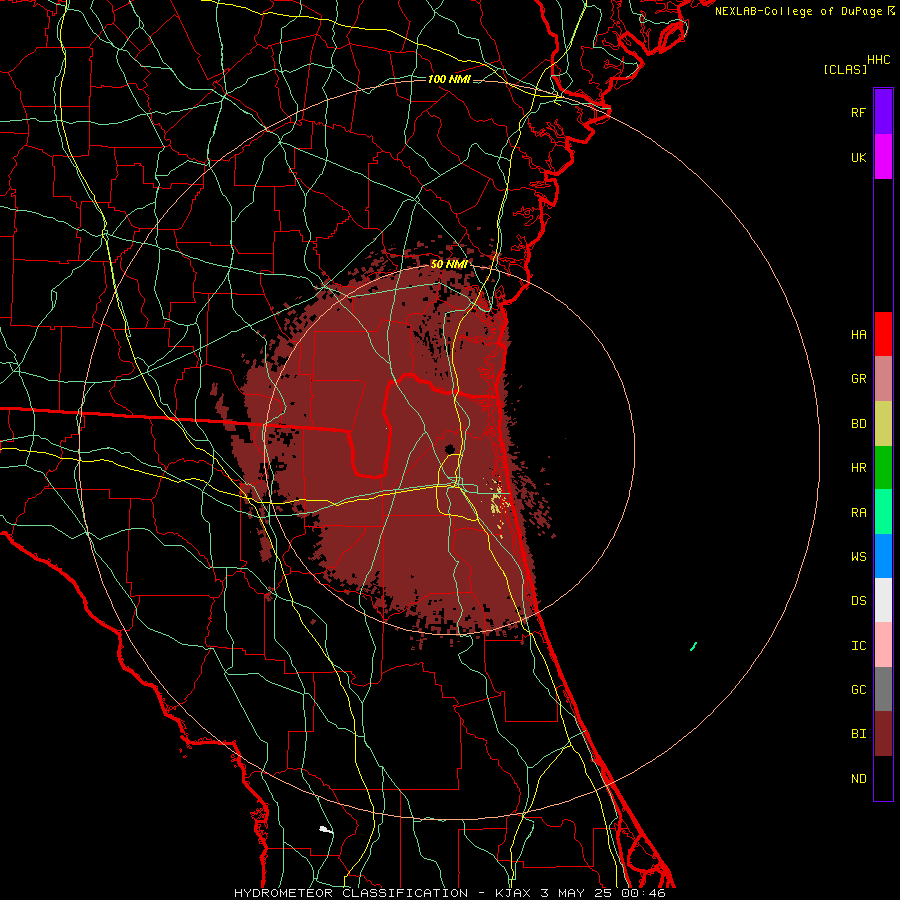Click the small green echo offshore east
Screen dimensions: 900x900
click(x=693, y=647)
